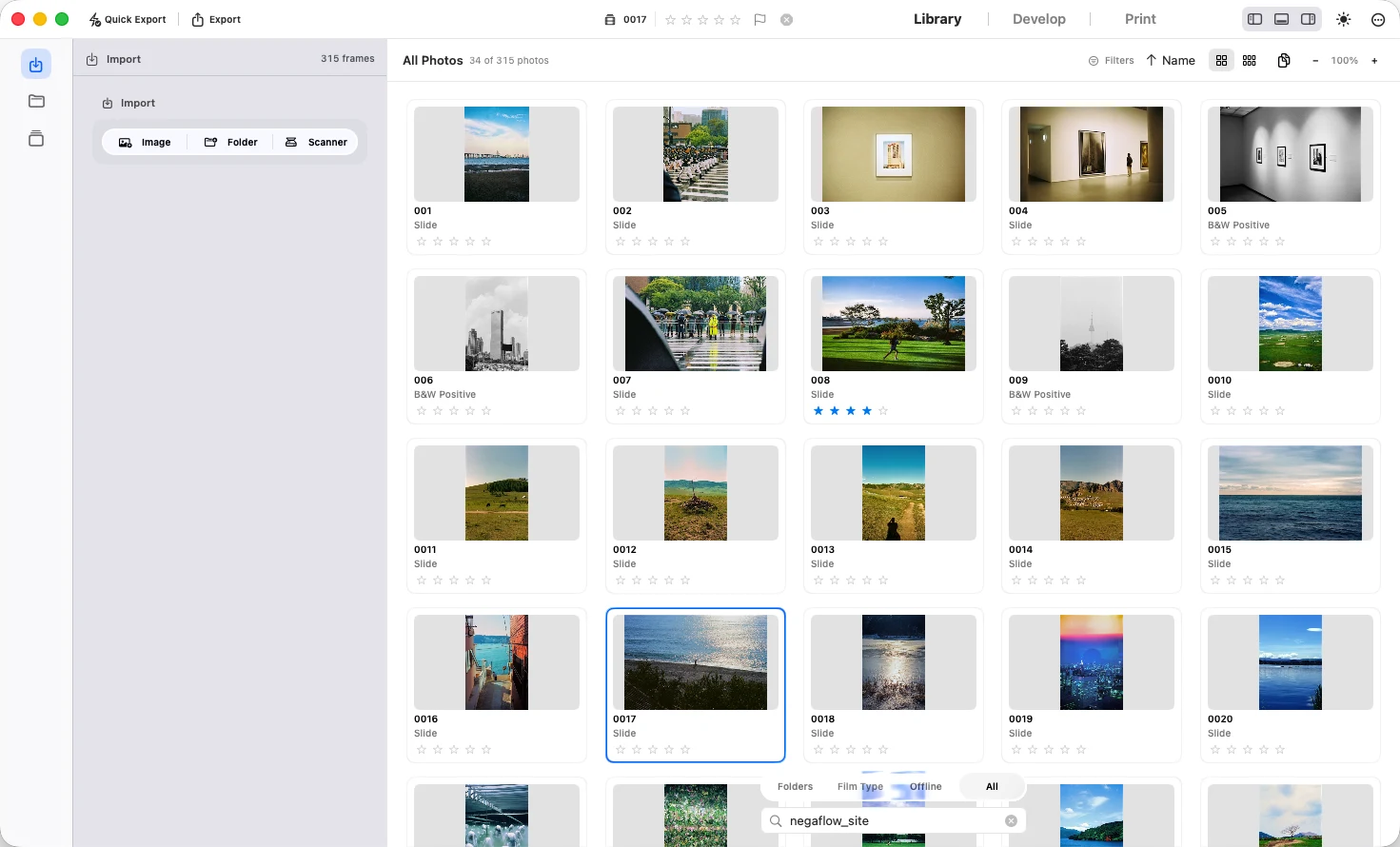1400x847 pixels.
Task: Select photo 004 gallery thumbnail
Action: click(1092, 154)
